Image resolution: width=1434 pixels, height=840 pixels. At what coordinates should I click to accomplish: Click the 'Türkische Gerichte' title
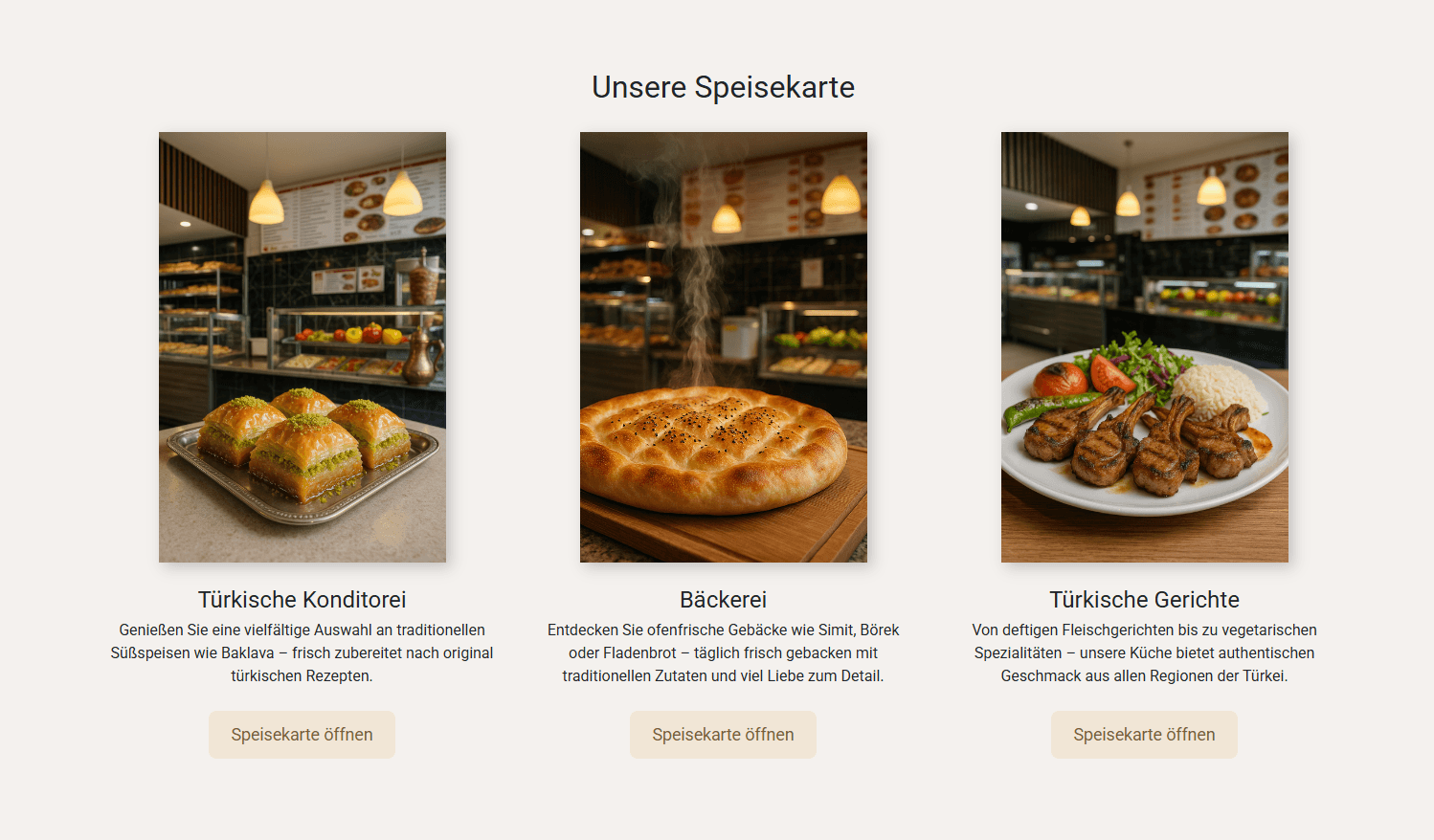[x=1145, y=600]
